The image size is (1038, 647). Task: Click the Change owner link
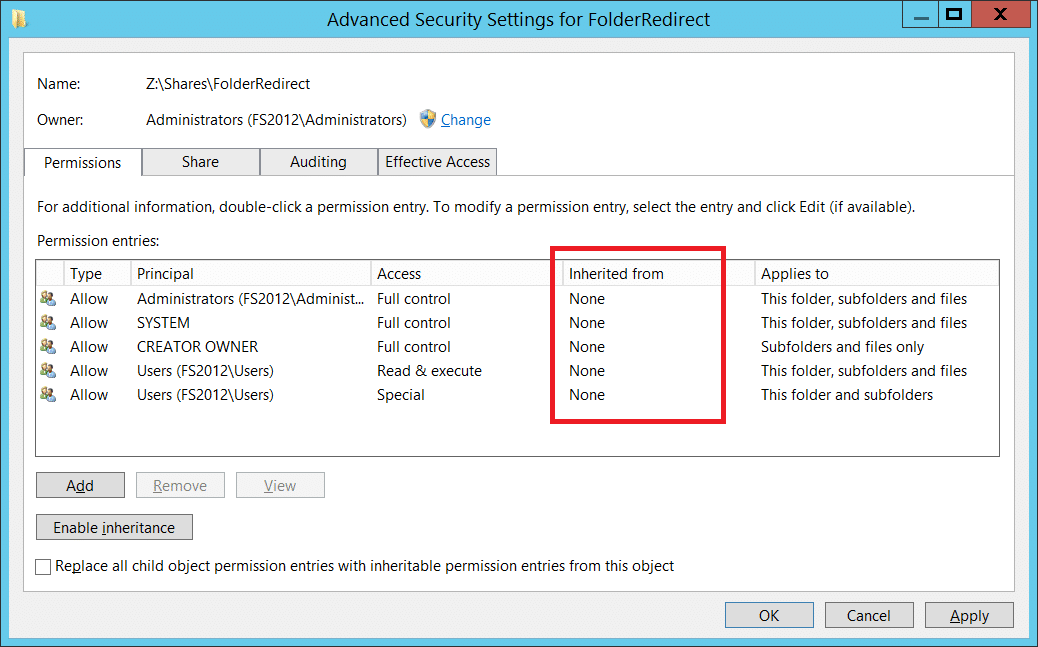[466, 120]
